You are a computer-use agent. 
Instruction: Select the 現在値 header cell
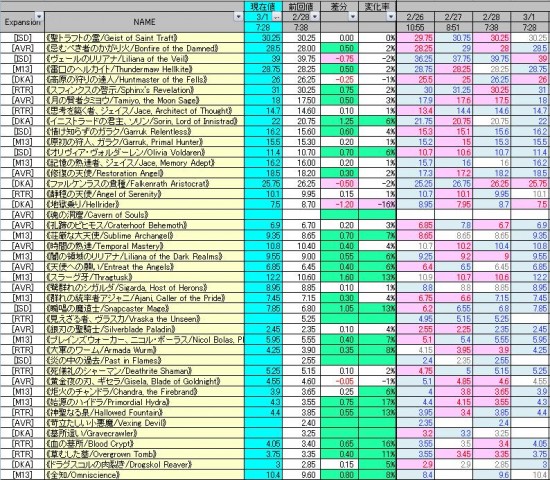(x=263, y=6)
